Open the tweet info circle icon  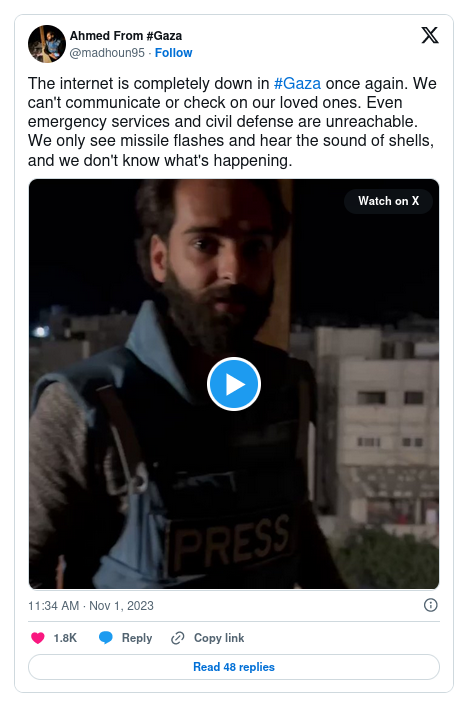point(430,605)
